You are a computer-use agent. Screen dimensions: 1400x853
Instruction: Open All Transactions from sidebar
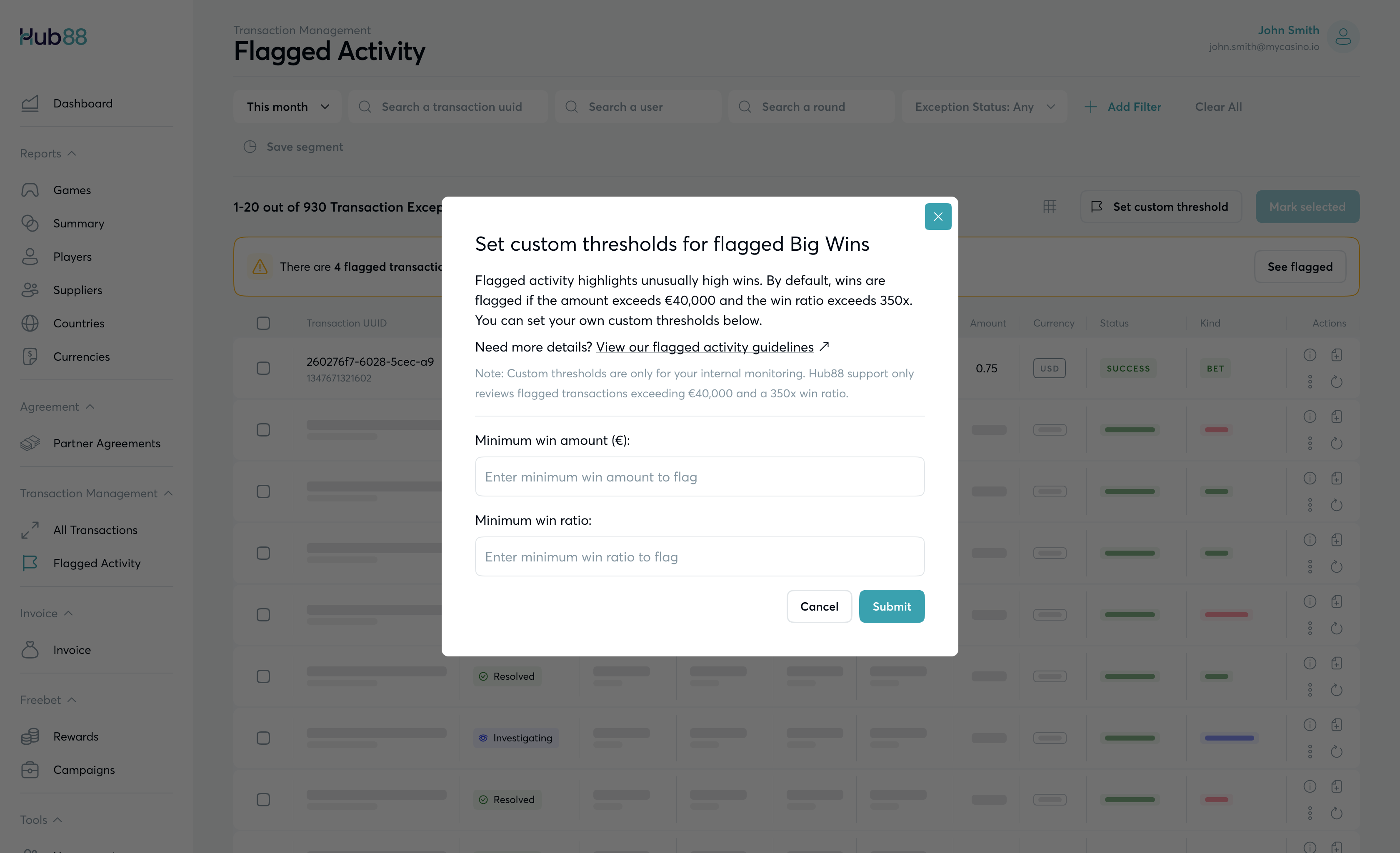(95, 530)
